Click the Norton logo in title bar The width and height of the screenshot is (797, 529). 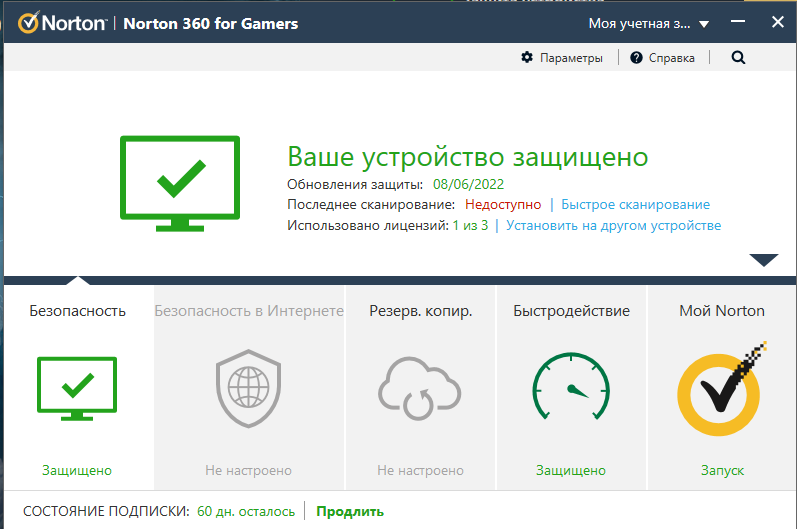click(x=62, y=23)
